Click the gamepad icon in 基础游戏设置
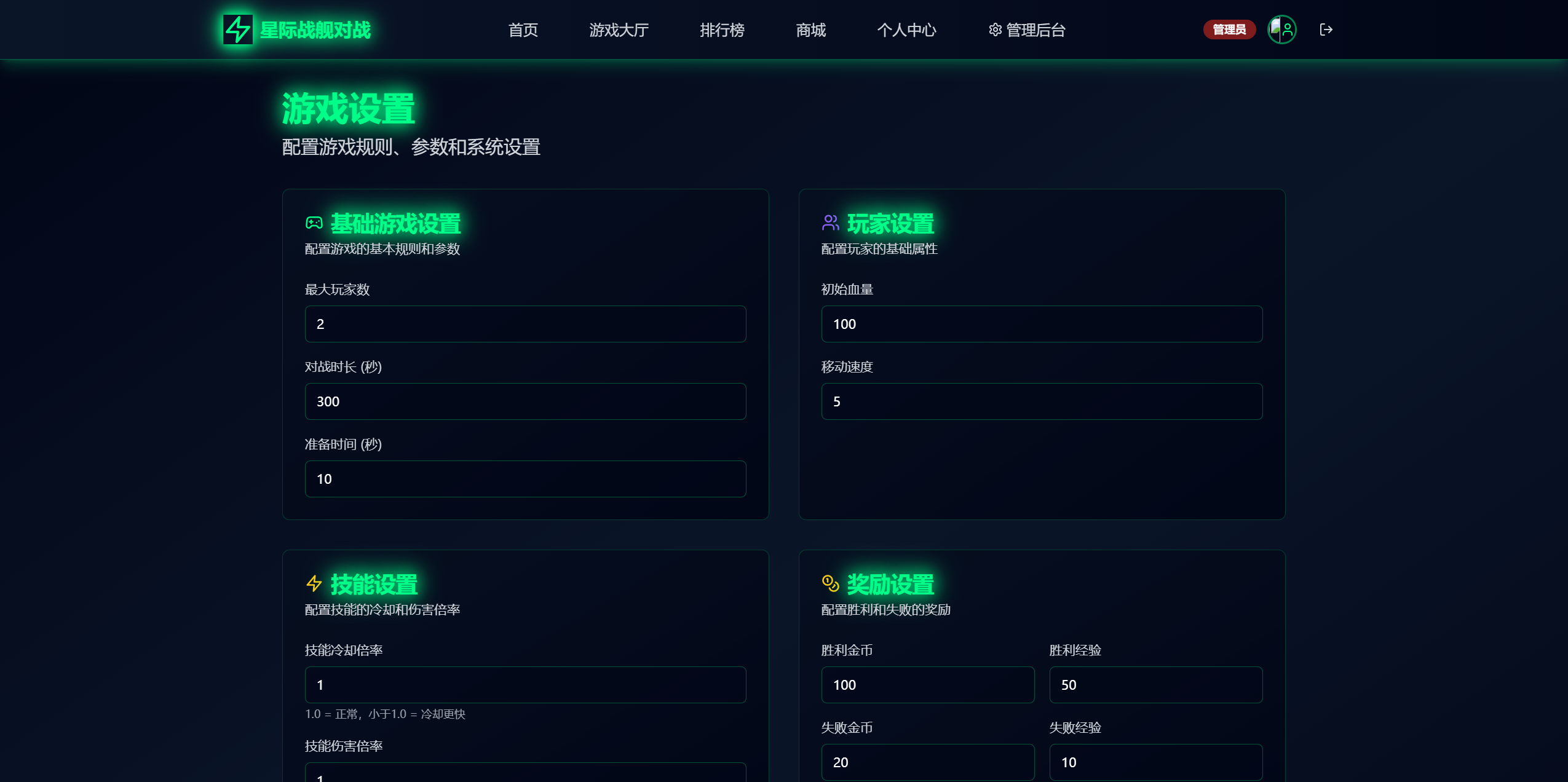The image size is (1568, 782). [314, 223]
